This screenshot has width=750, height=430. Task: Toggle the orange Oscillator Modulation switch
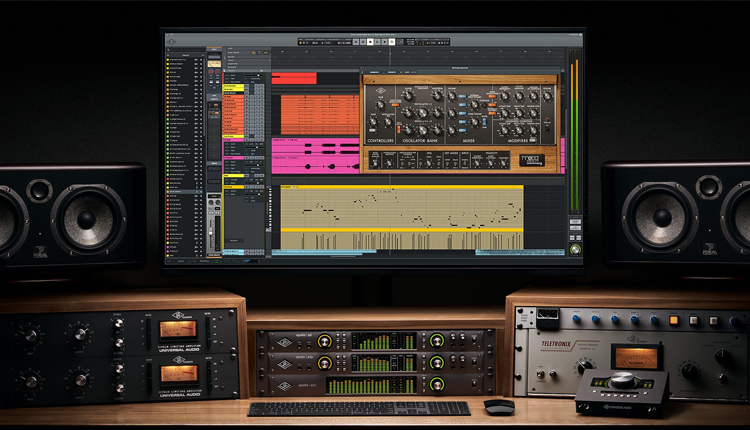click(x=396, y=105)
